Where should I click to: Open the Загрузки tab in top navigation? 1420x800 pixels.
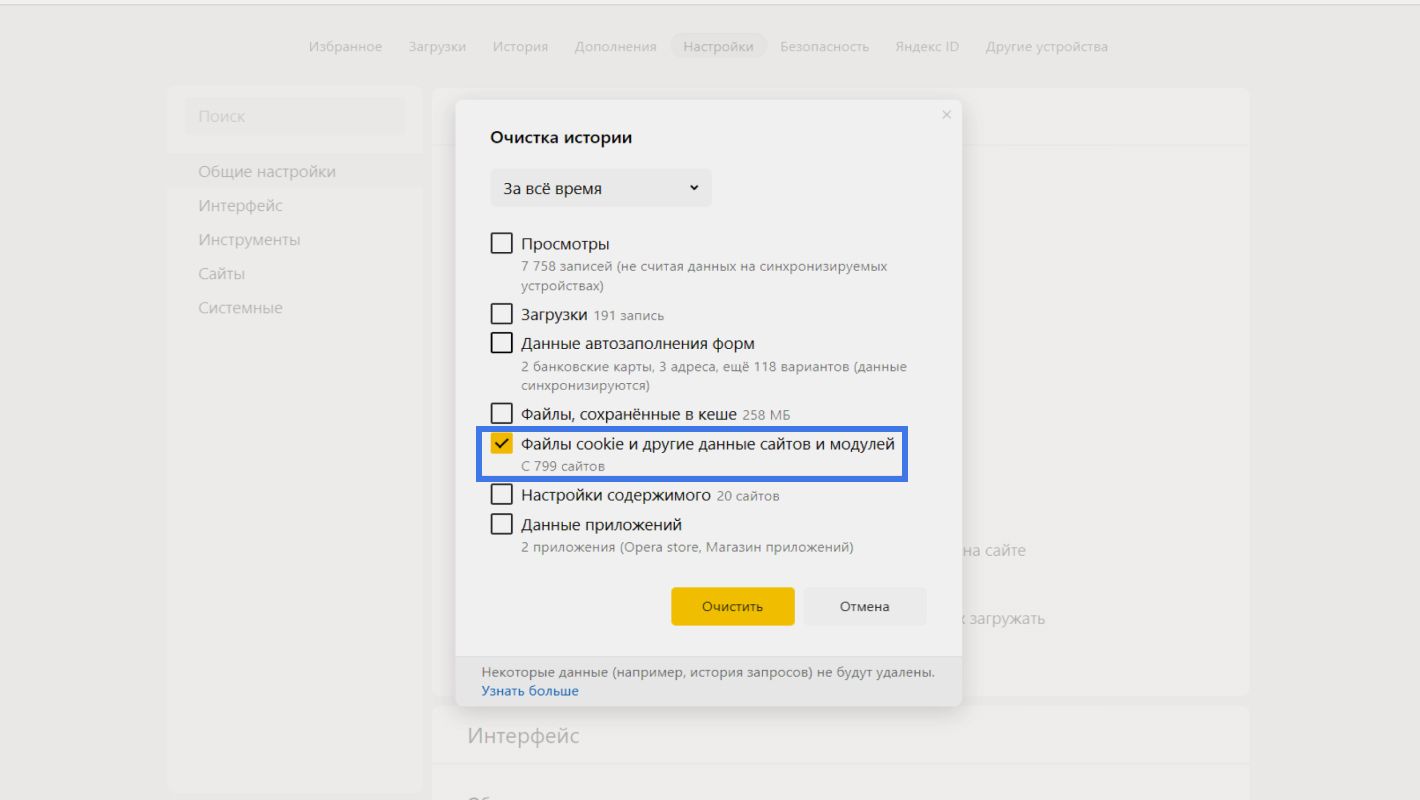point(437,47)
